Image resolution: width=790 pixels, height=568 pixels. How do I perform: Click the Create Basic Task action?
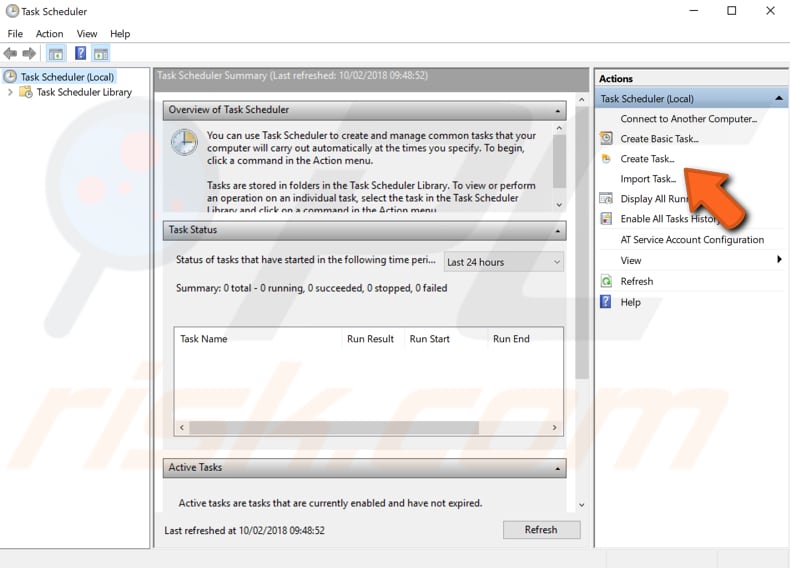point(659,139)
